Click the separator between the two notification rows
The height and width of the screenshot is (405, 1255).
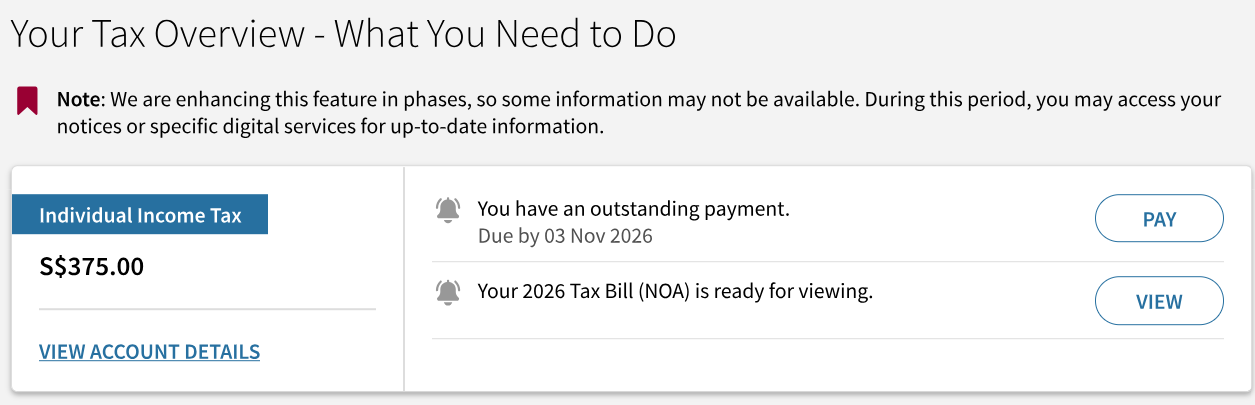(x=827, y=262)
